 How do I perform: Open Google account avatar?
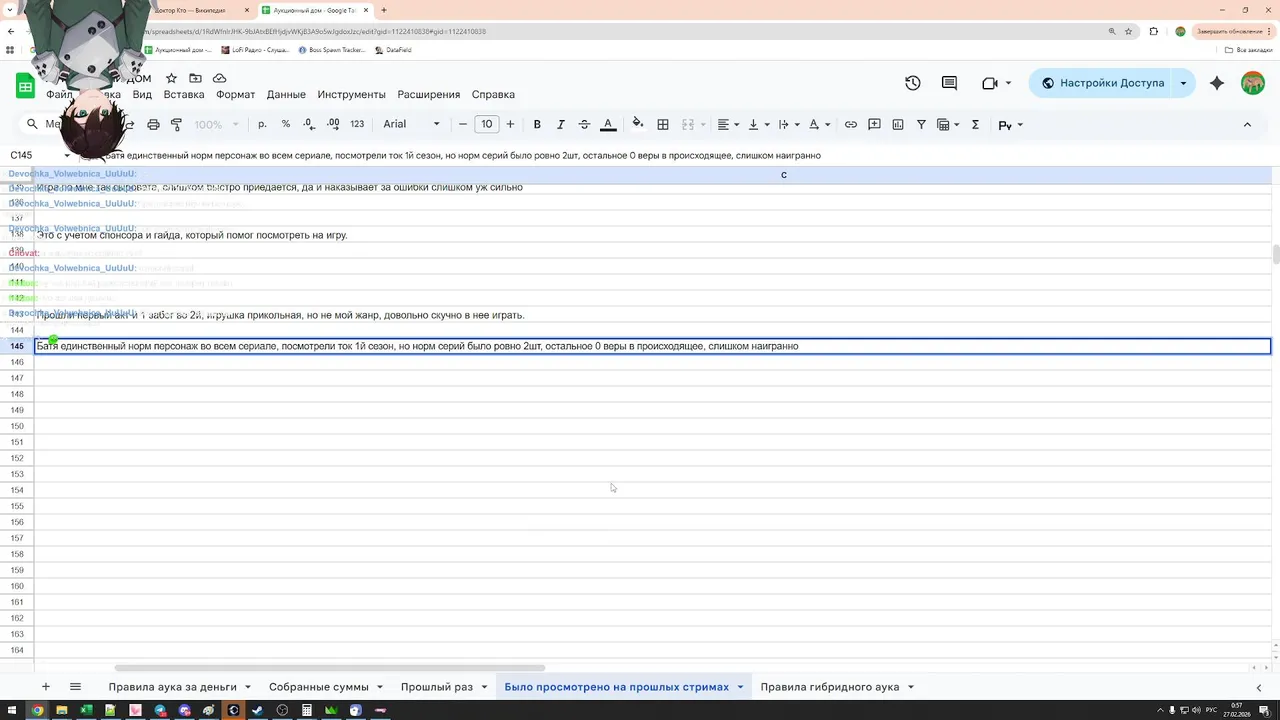coord(1253,83)
